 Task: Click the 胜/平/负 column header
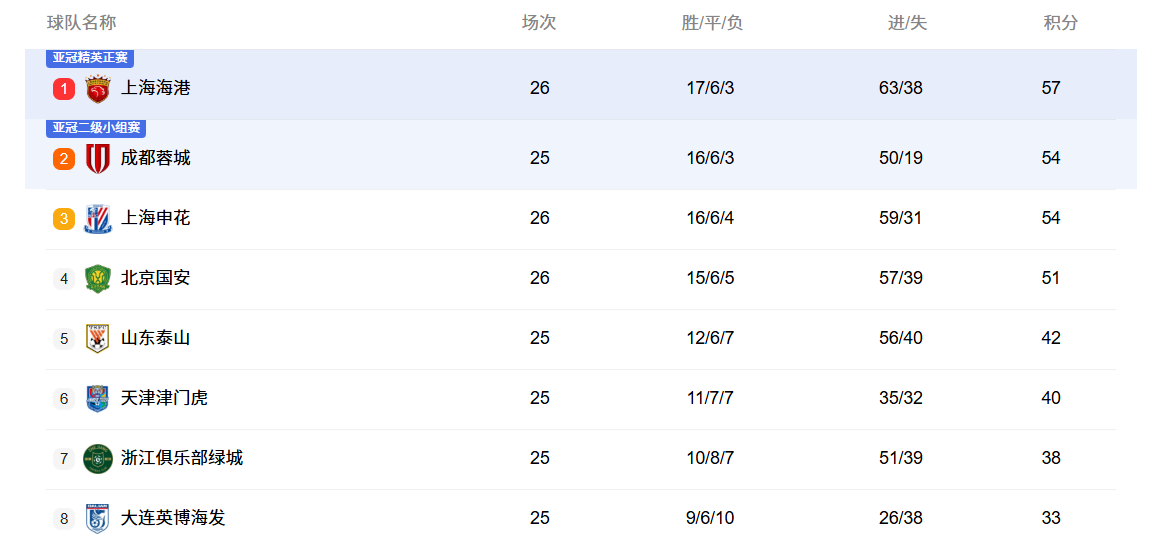click(712, 23)
